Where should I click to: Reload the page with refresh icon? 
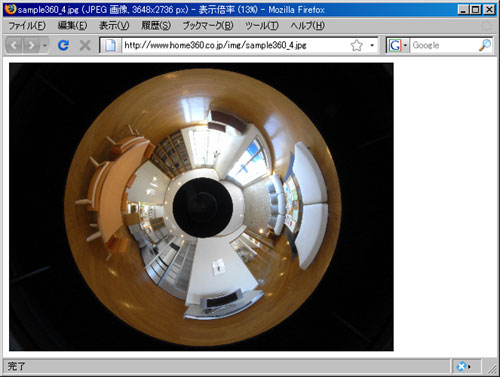tap(63, 45)
